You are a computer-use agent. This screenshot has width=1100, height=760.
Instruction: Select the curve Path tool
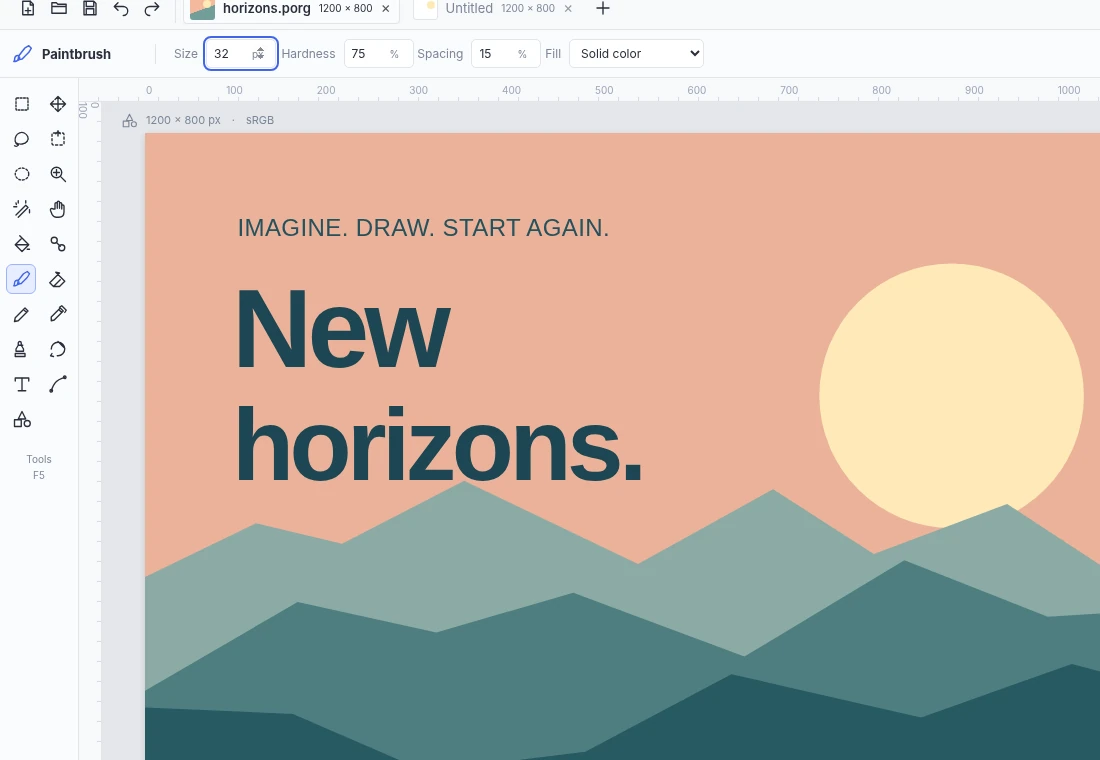tap(58, 385)
